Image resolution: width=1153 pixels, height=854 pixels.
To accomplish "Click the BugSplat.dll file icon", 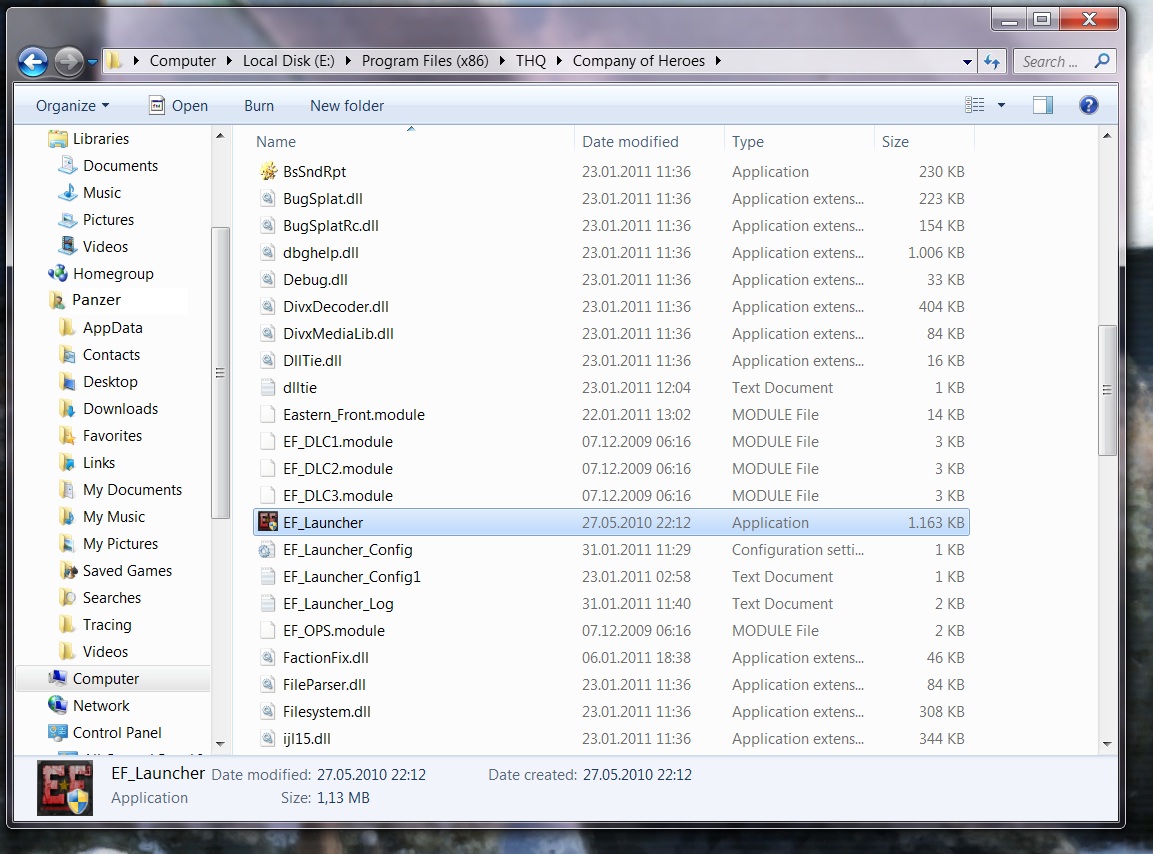I will pos(268,199).
